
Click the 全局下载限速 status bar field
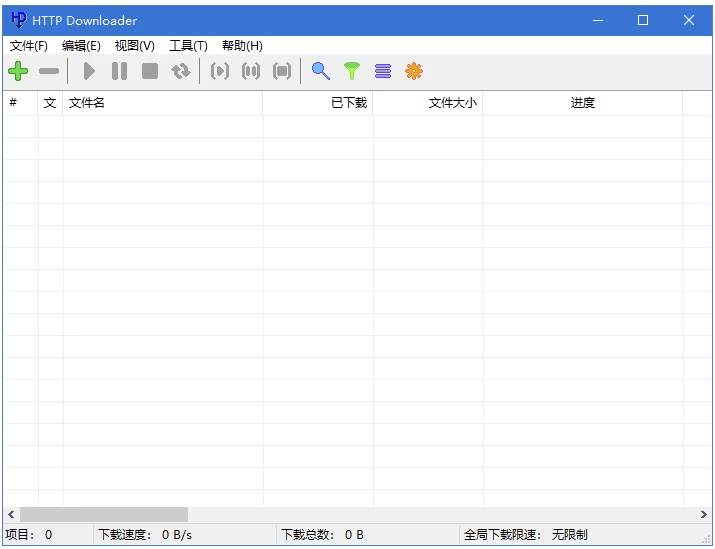[526, 535]
